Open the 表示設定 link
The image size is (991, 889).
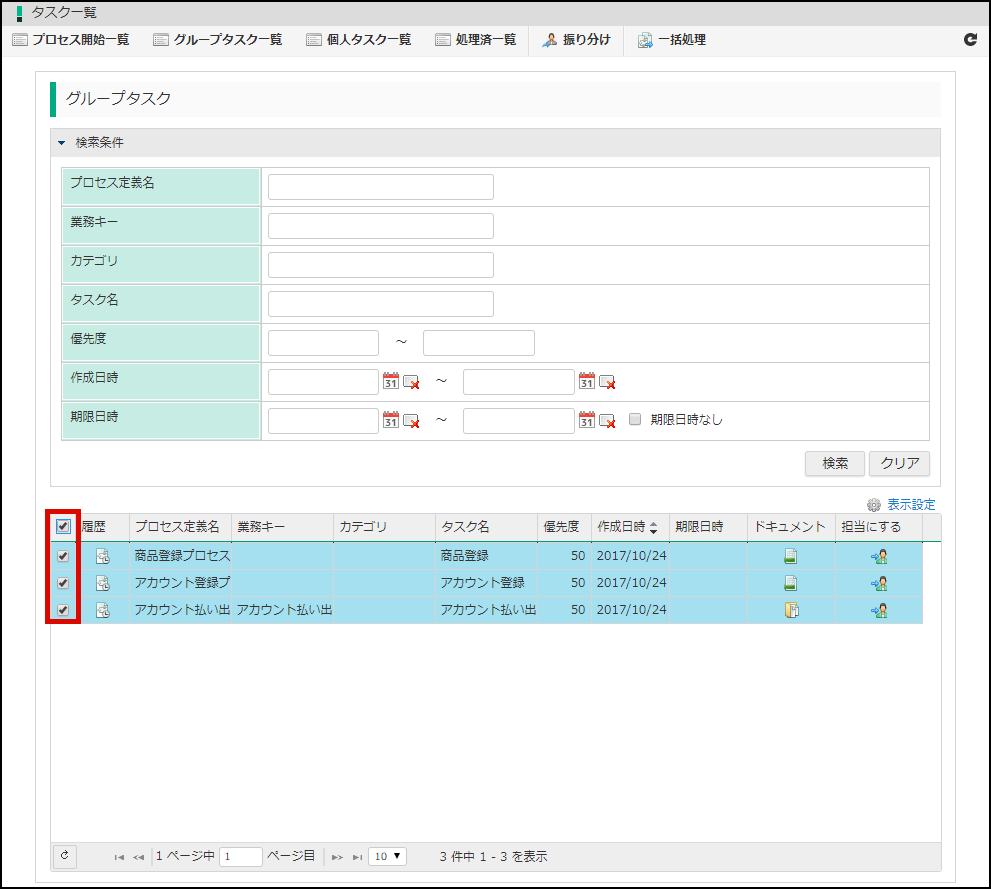tap(910, 505)
